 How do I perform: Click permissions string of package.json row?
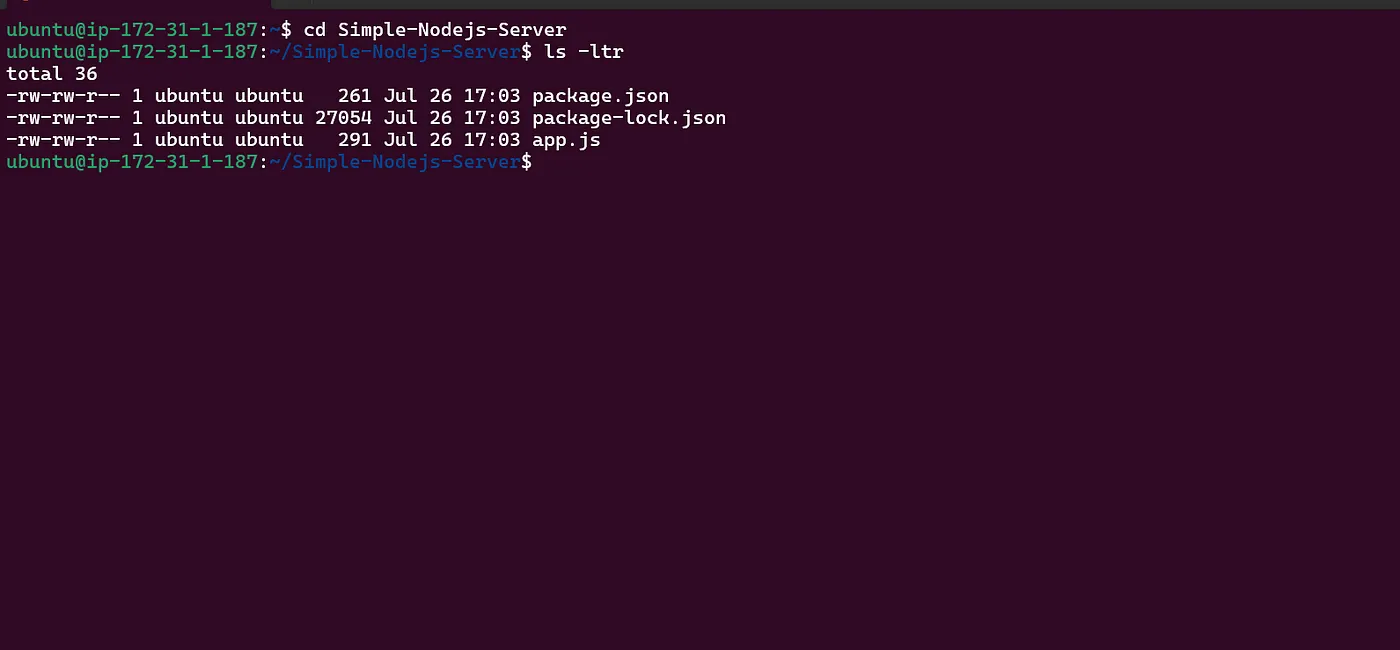point(63,96)
